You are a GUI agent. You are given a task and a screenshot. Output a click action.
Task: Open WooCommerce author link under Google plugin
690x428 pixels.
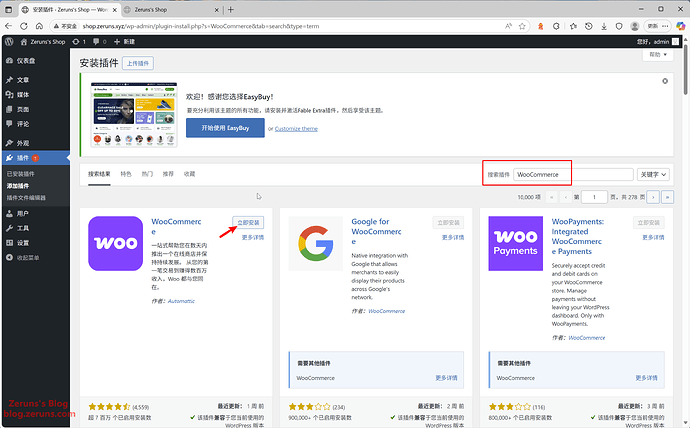386,311
